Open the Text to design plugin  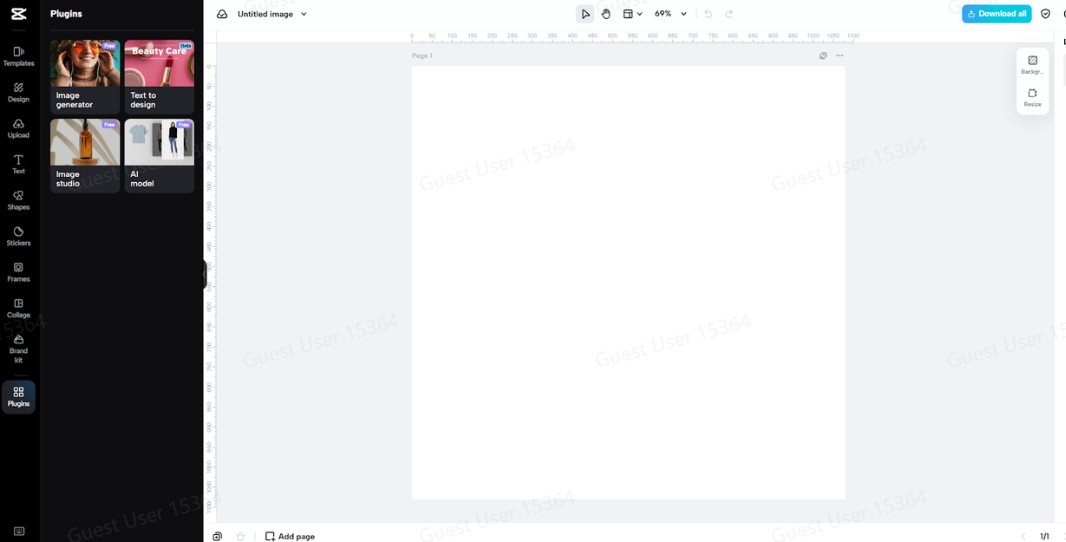159,77
